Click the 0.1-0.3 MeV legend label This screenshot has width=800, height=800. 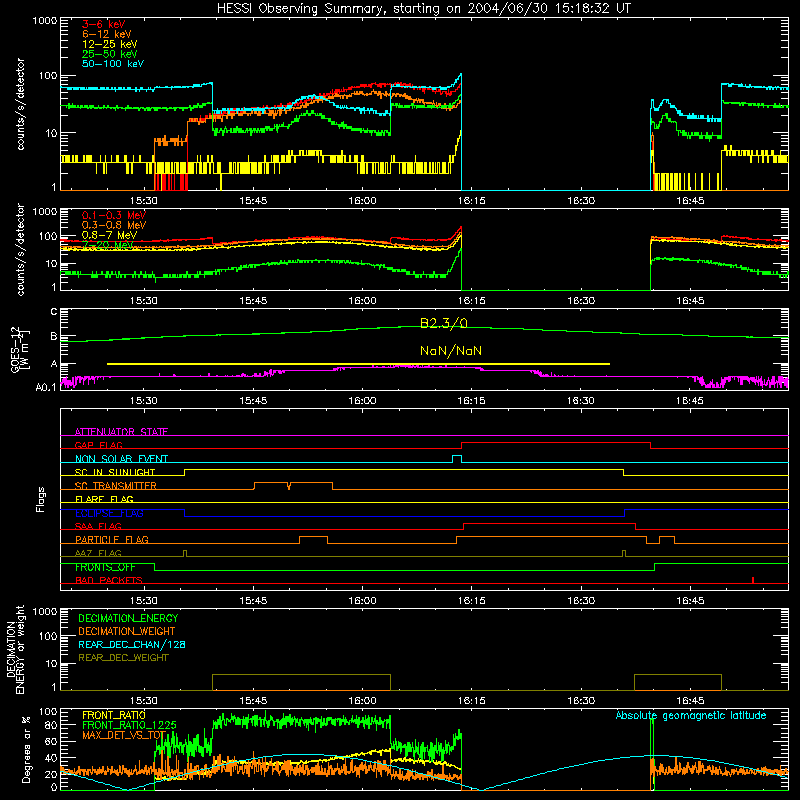click(114, 215)
